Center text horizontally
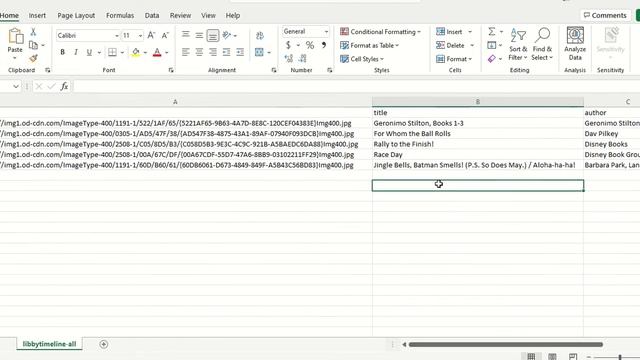 (199, 52)
